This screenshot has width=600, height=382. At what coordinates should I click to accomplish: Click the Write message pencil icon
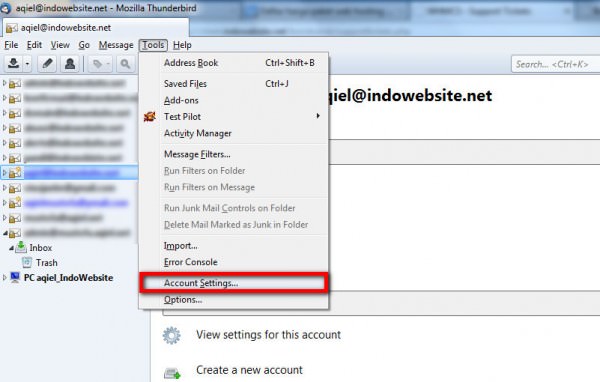(x=47, y=64)
